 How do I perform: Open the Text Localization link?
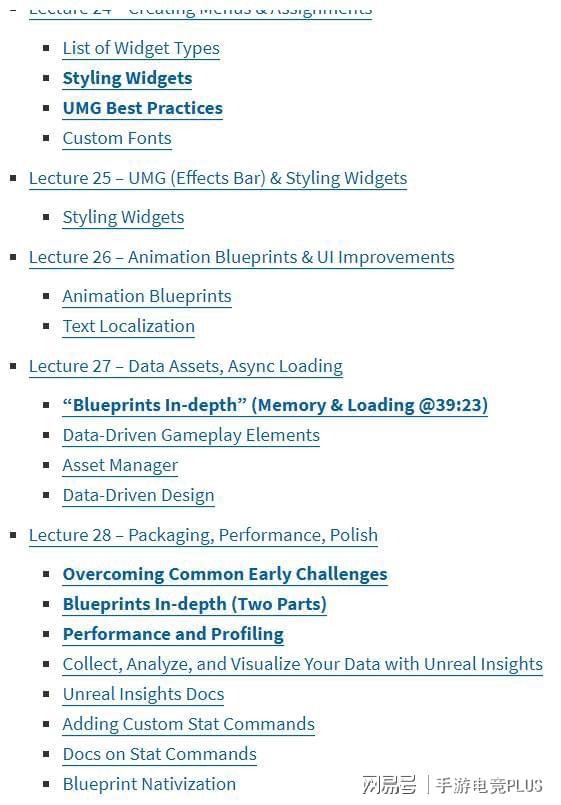tap(129, 327)
